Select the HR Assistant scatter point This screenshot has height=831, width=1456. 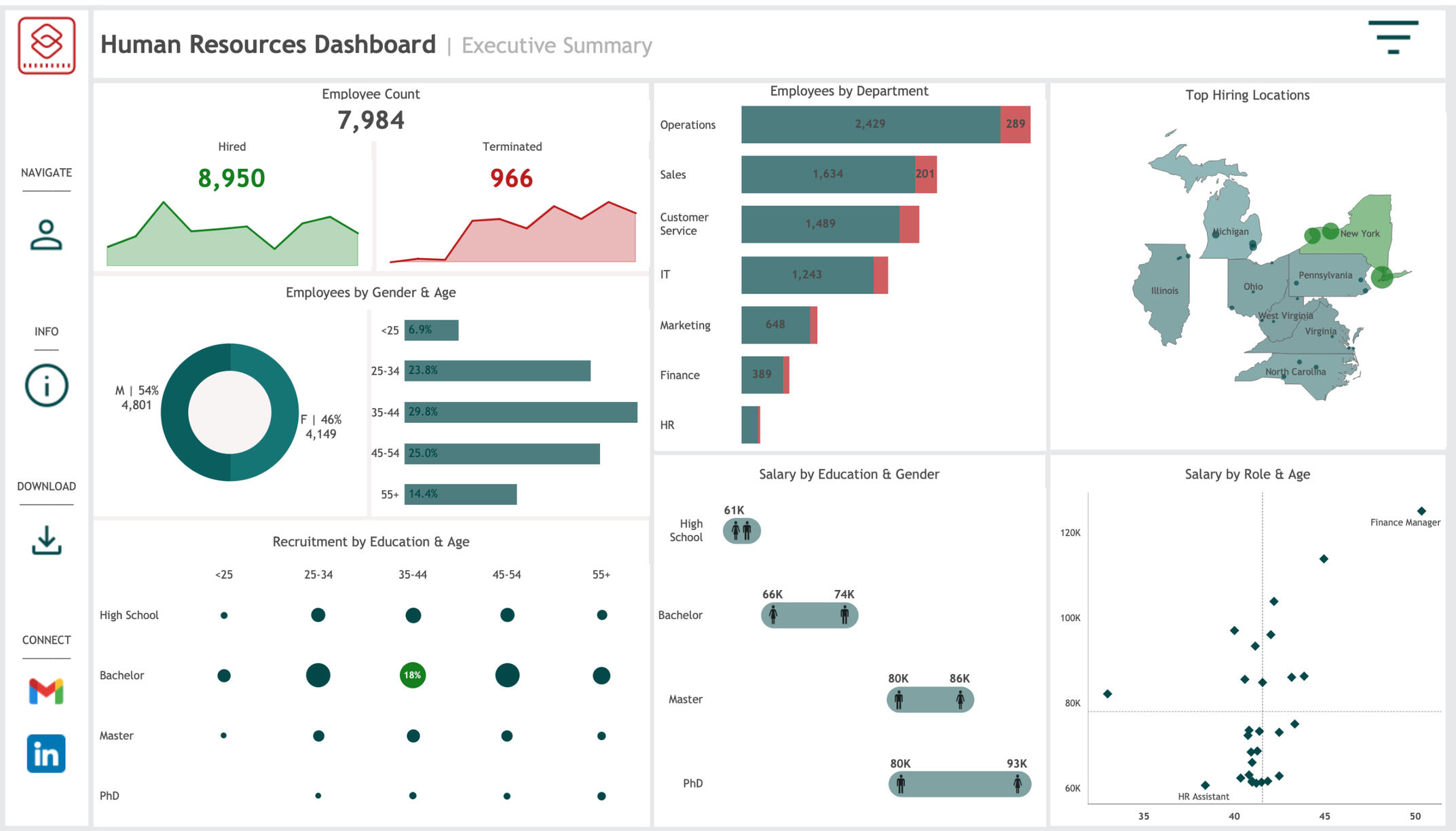click(x=1205, y=785)
